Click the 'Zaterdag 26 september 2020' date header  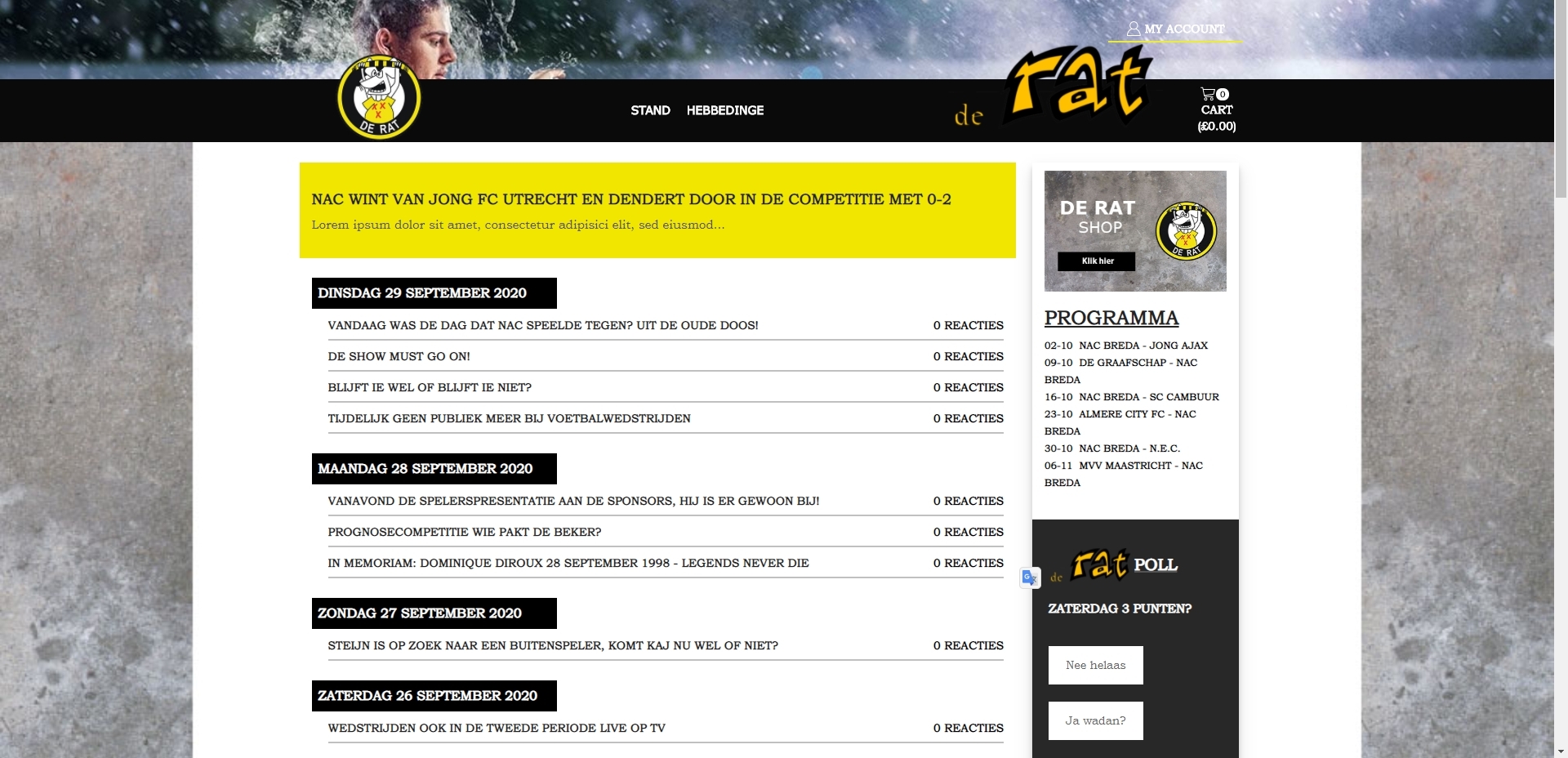[x=434, y=696]
